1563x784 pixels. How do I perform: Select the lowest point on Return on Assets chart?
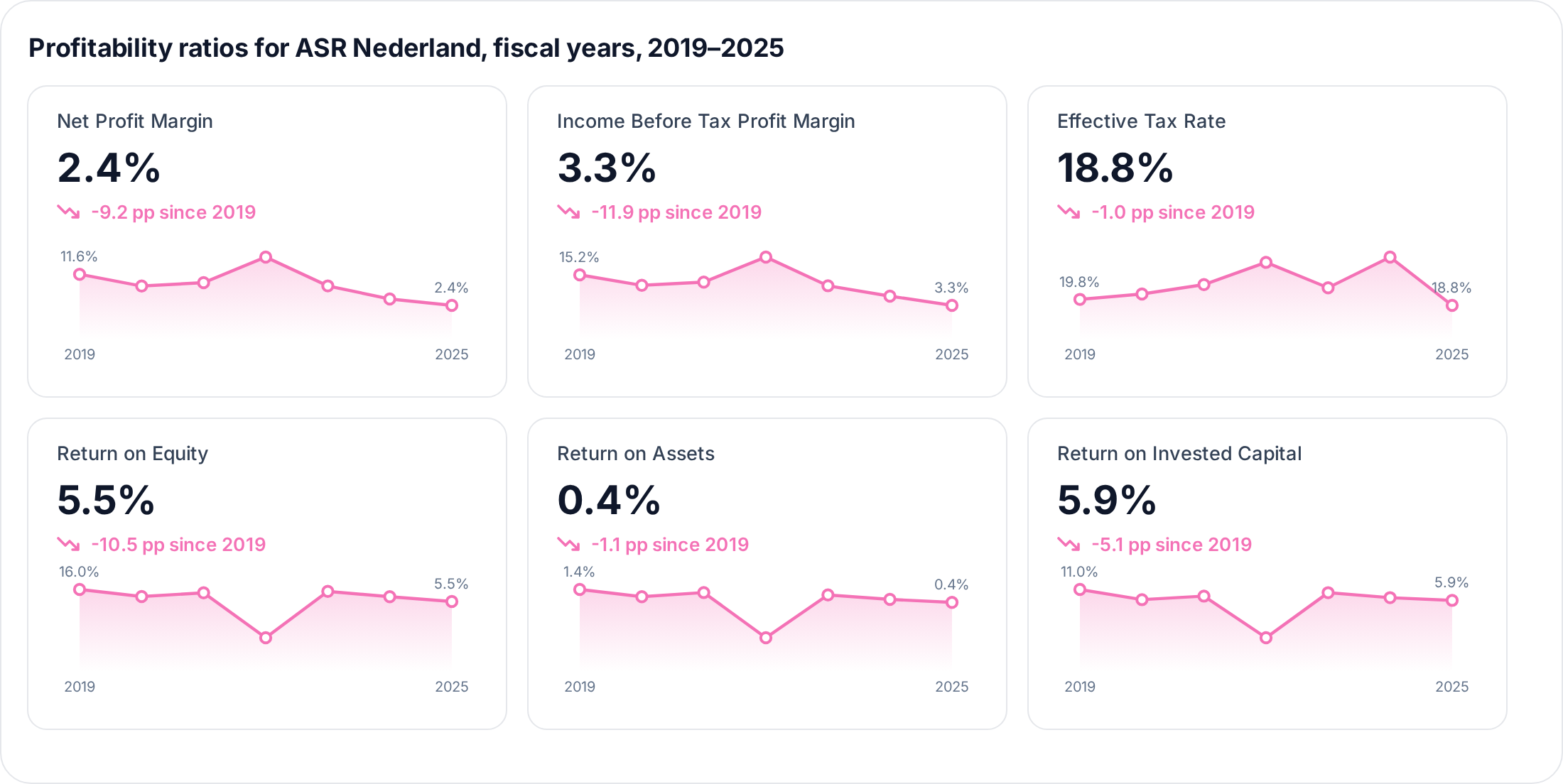(x=766, y=638)
